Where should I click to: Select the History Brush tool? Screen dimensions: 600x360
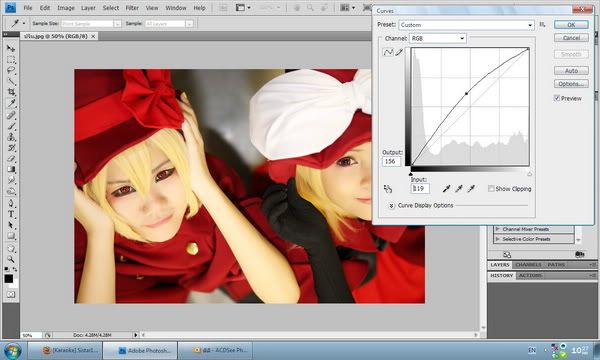coord(11,148)
